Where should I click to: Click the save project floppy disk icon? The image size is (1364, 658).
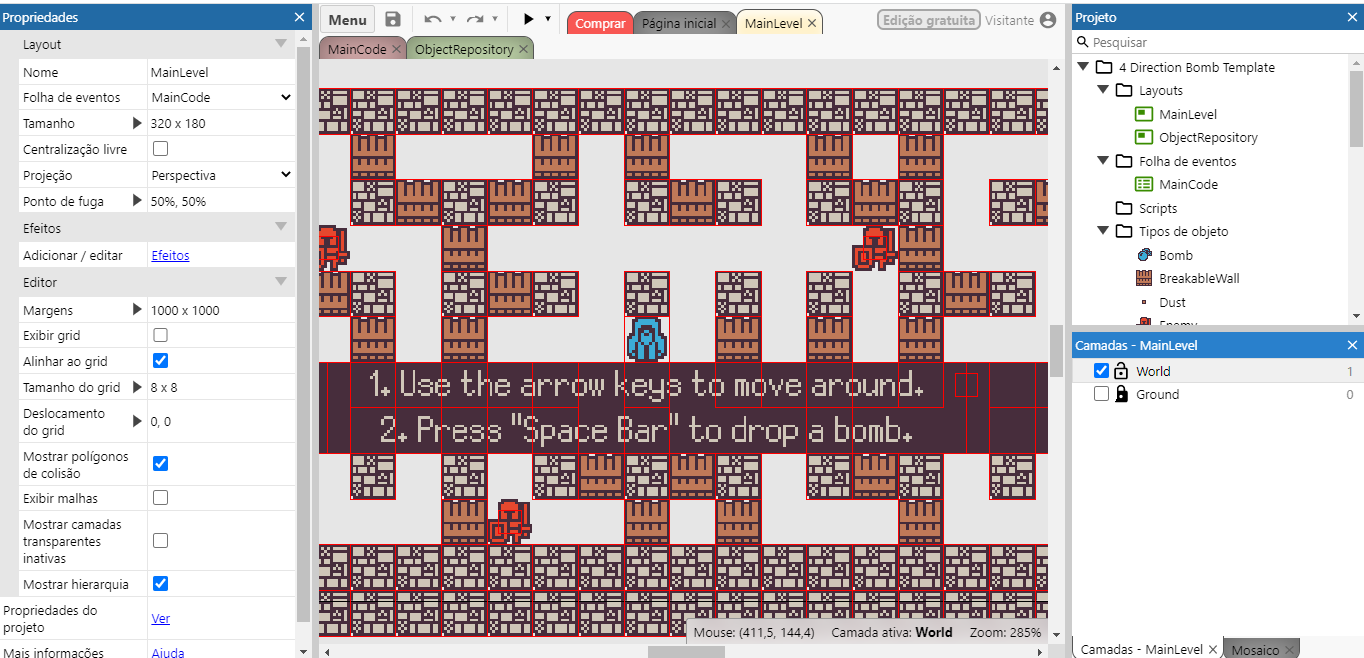(x=393, y=20)
